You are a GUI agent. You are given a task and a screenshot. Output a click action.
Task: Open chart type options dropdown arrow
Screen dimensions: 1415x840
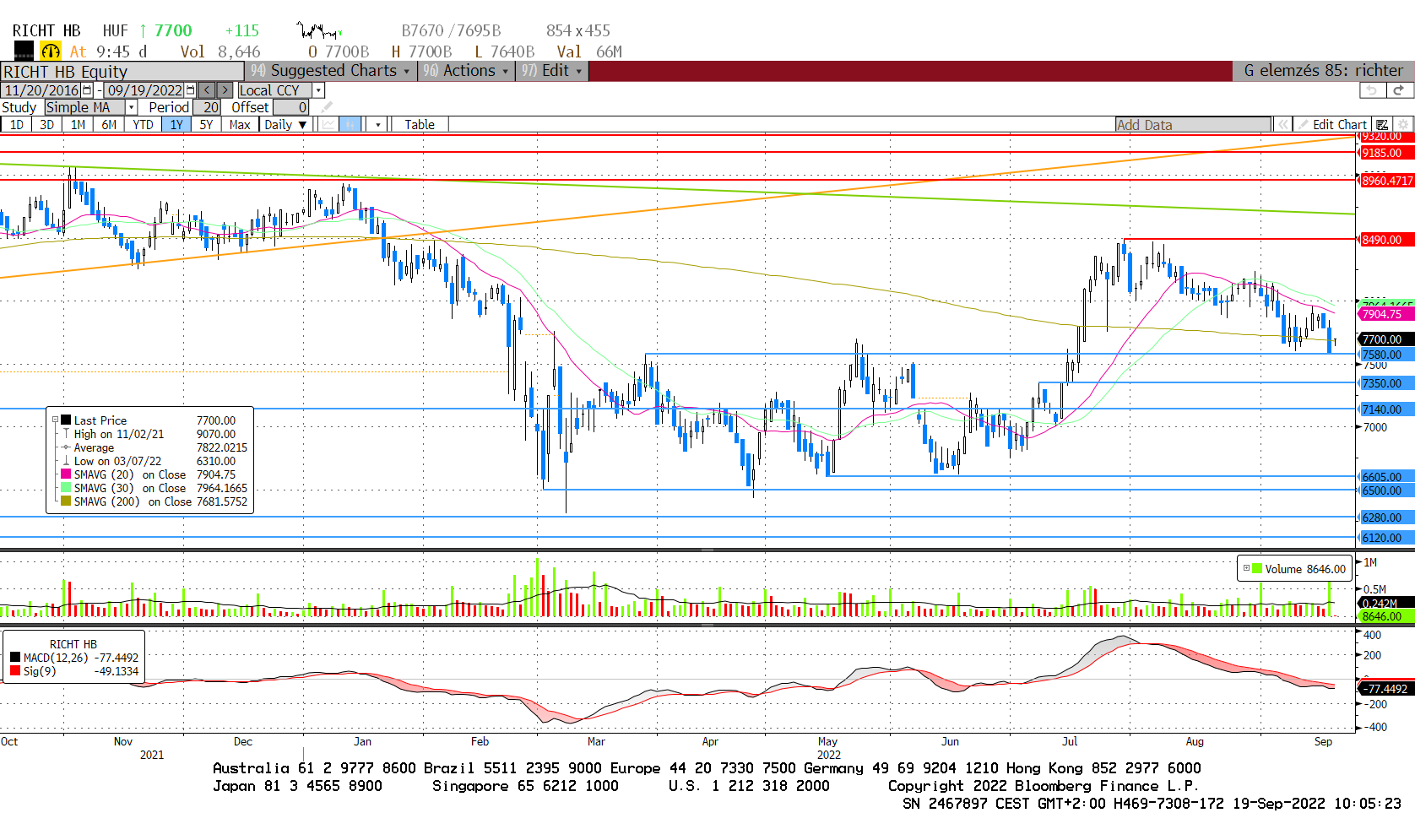(378, 125)
